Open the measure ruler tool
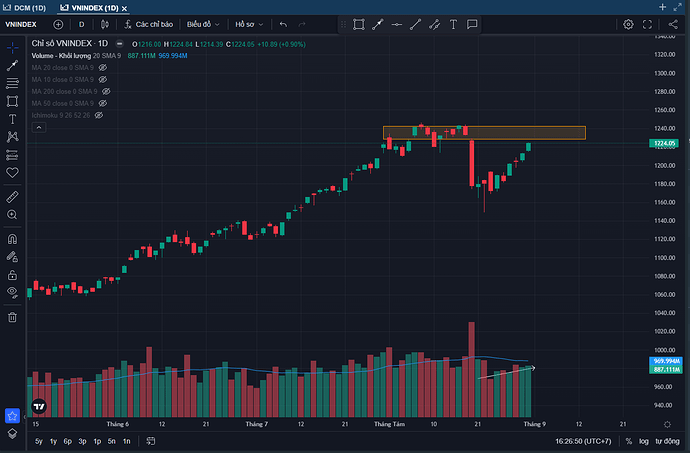The height and width of the screenshot is (453, 690). tap(13, 196)
